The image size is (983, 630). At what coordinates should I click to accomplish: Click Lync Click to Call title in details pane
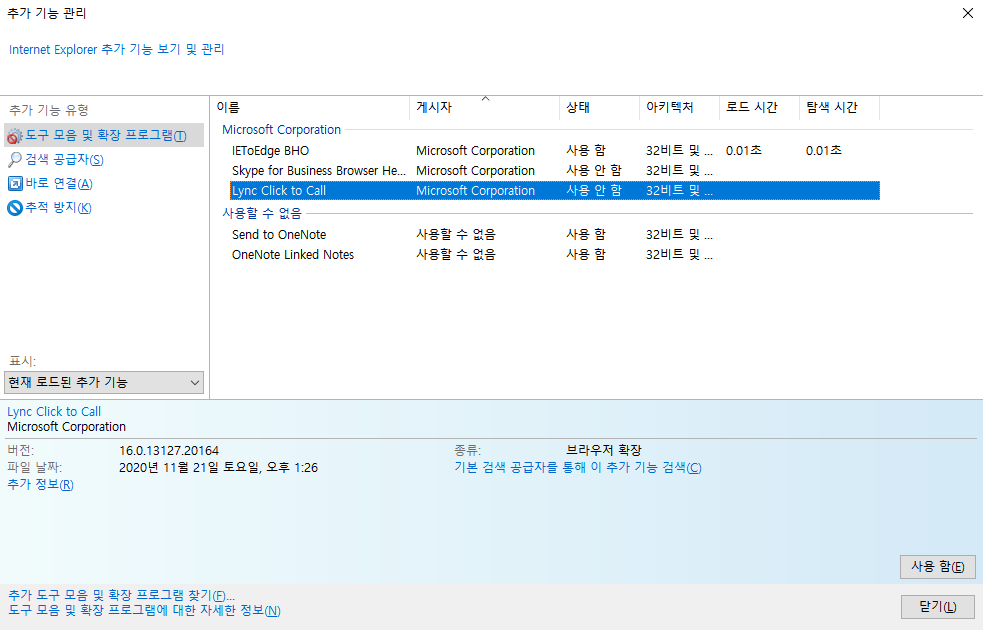tap(54, 412)
